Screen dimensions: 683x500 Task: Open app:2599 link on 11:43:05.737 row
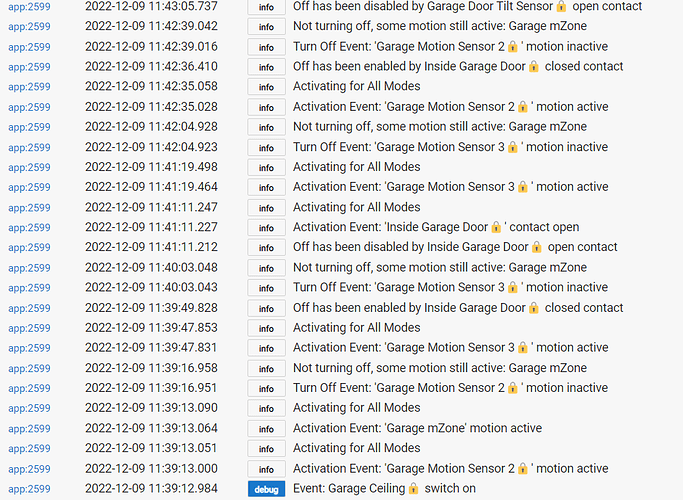tap(30, 7)
